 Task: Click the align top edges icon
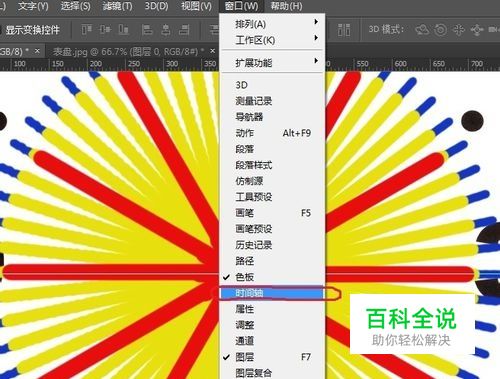87,30
